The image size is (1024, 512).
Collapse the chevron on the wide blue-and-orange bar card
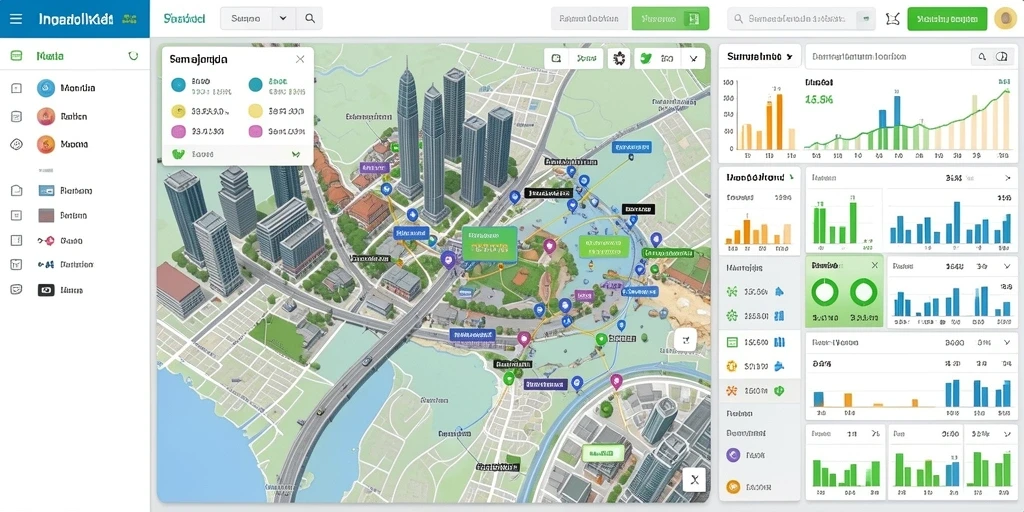[x=1005, y=342]
